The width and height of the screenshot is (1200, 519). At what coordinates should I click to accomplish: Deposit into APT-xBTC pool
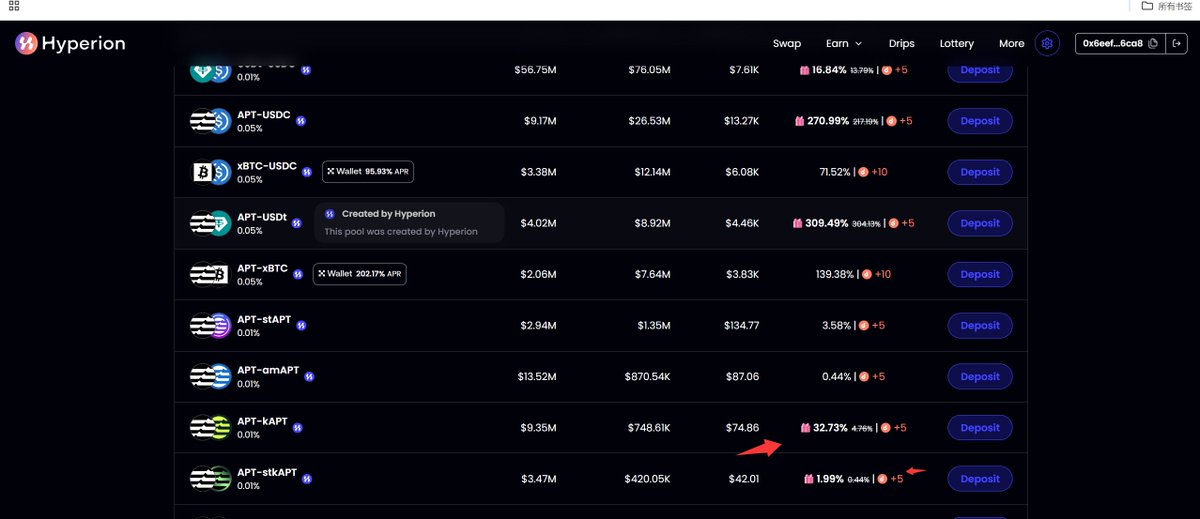(980, 274)
